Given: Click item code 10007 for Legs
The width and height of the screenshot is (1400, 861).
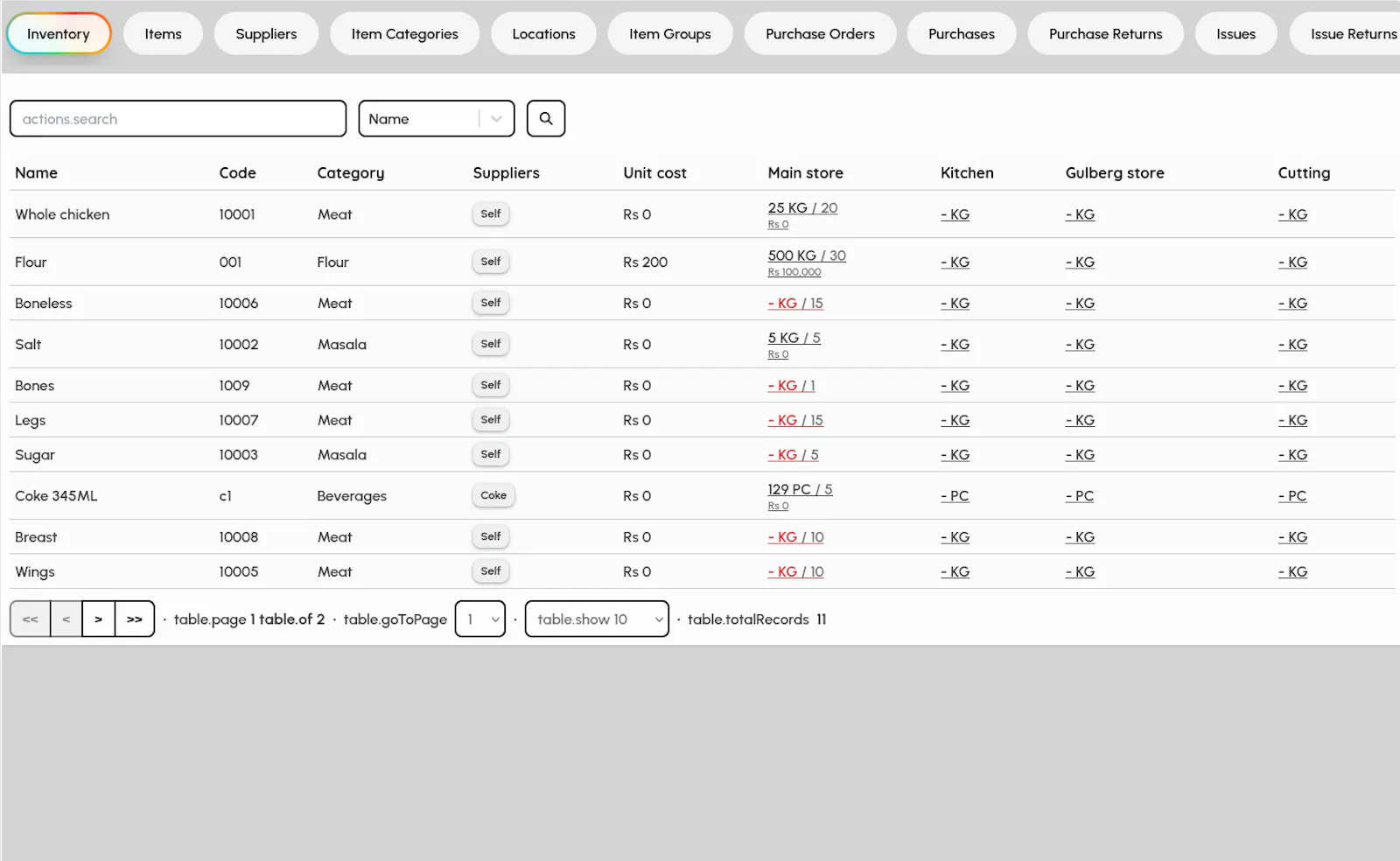Looking at the screenshot, I should (239, 421).
